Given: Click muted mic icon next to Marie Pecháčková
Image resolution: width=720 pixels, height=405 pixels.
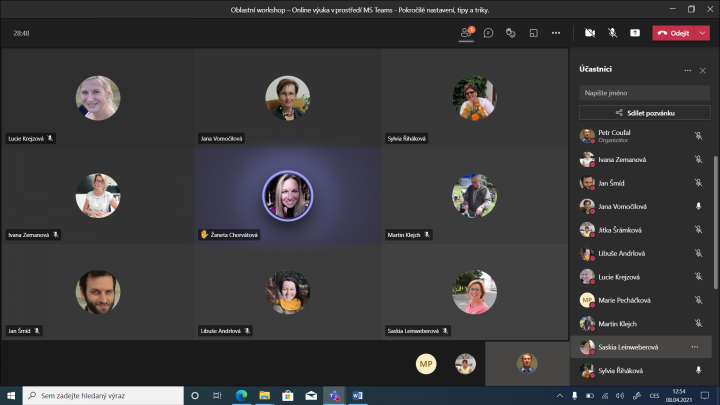Looking at the screenshot, I should (x=698, y=300).
